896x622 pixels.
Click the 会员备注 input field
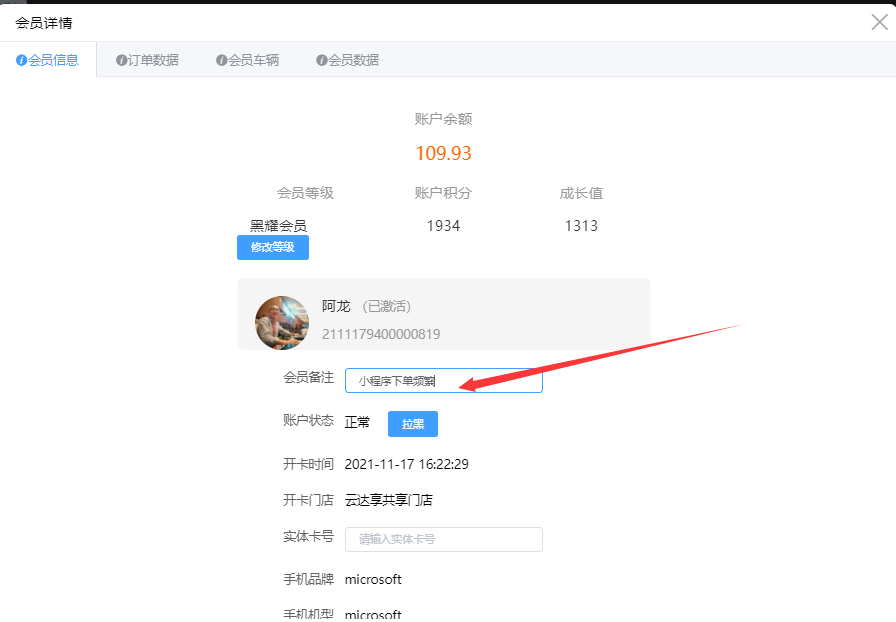[443, 381]
